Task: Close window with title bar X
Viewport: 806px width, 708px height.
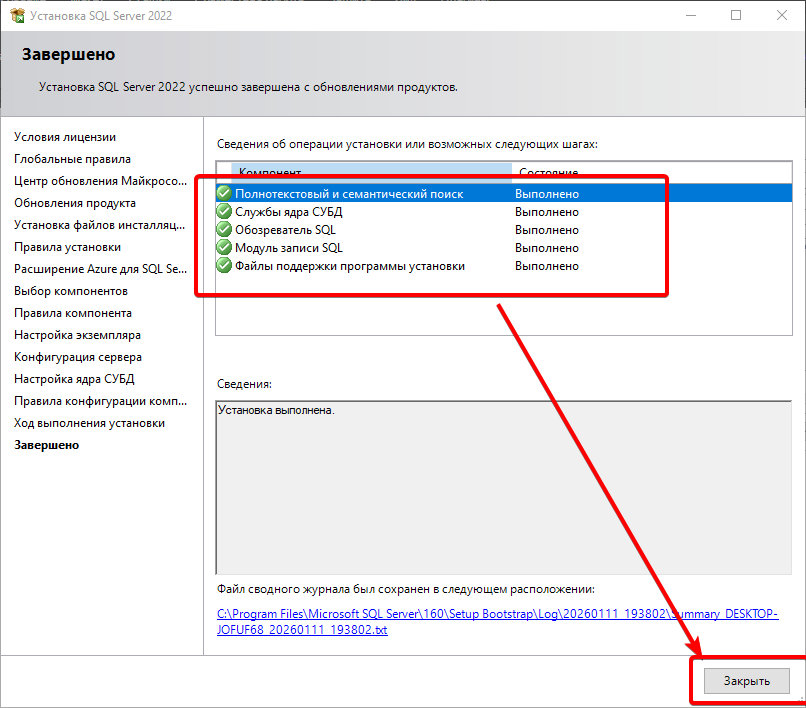Action: (782, 15)
